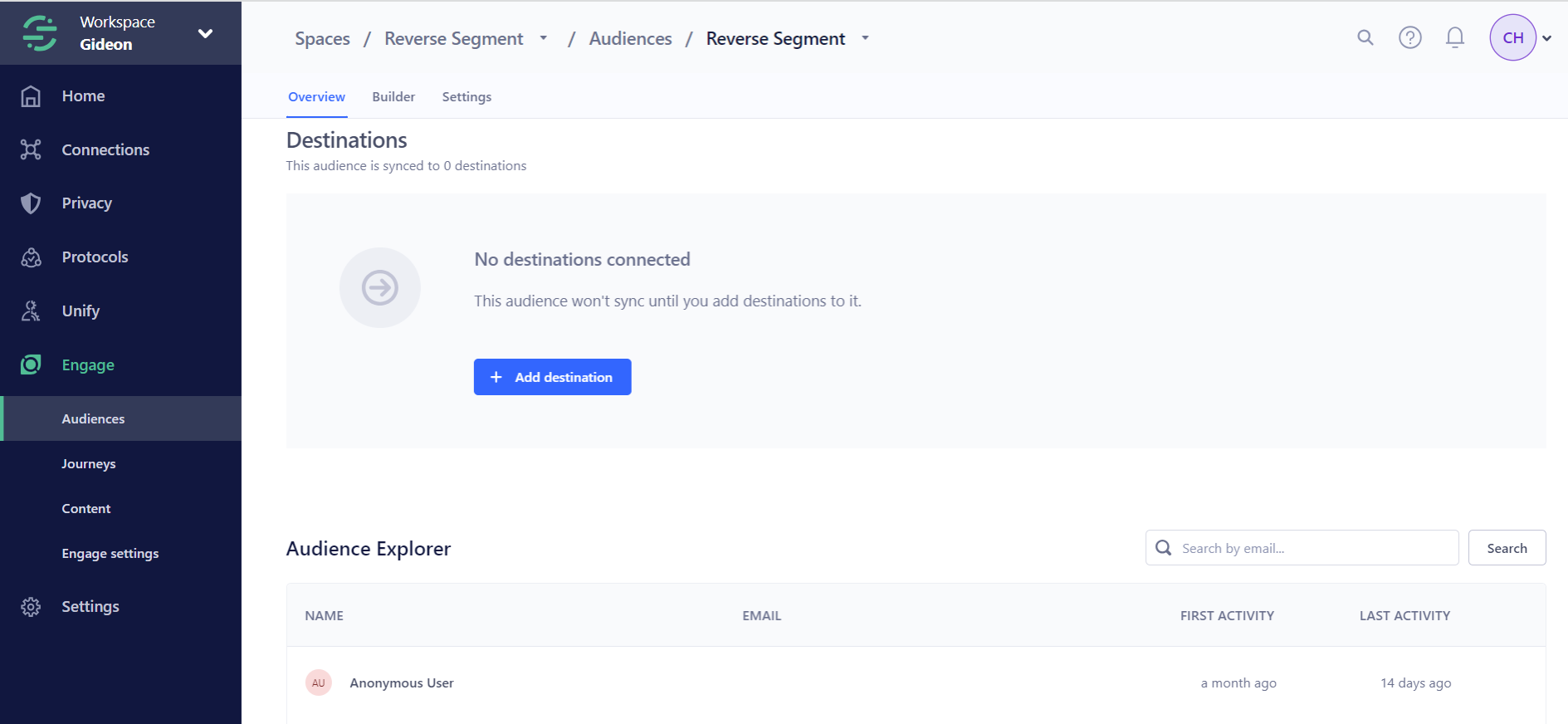Open the global search magnifier
Viewport: 1568px width, 724px height.
(x=1365, y=37)
